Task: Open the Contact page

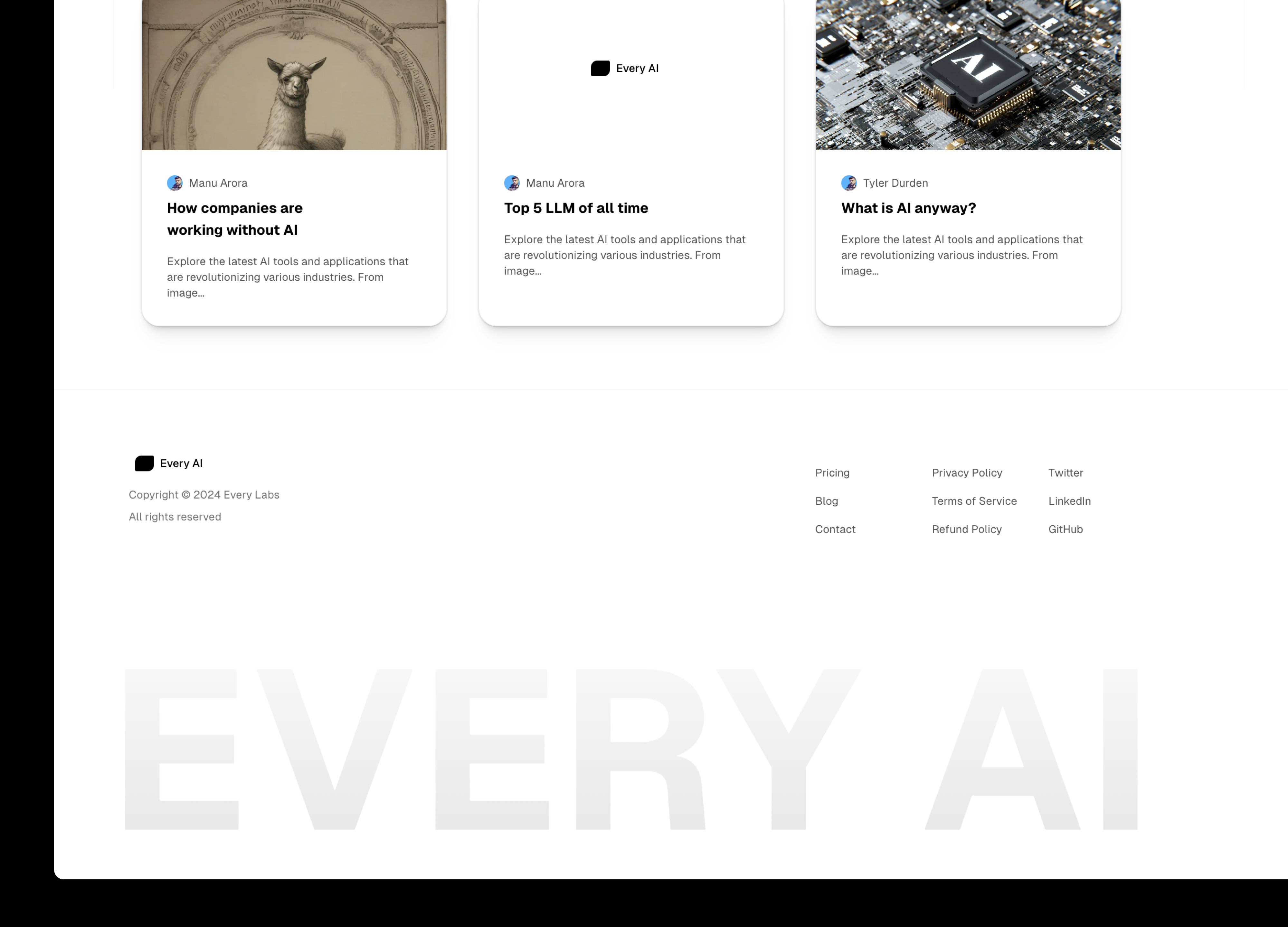Action: tap(835, 529)
